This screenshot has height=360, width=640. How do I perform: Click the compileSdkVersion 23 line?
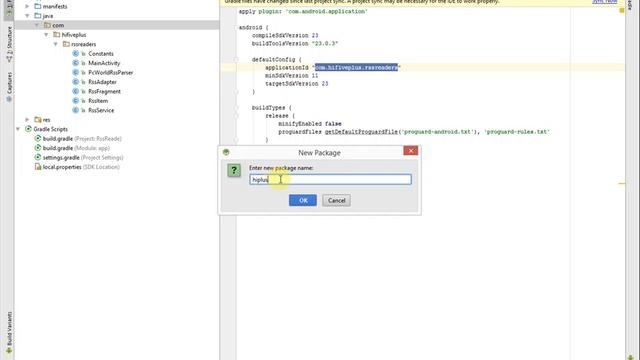pos(285,36)
